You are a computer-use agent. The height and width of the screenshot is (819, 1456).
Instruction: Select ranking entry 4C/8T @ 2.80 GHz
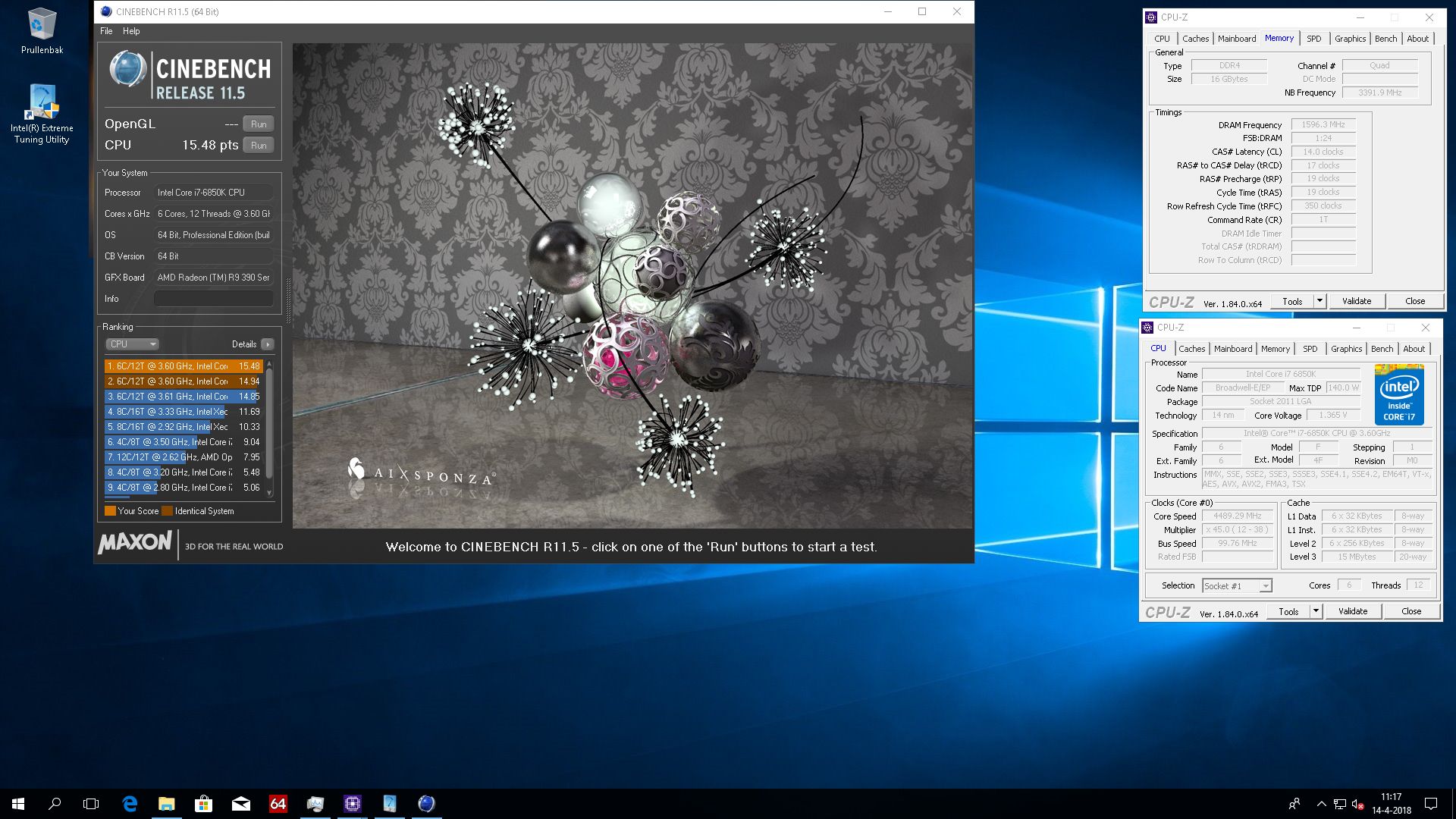[x=184, y=488]
